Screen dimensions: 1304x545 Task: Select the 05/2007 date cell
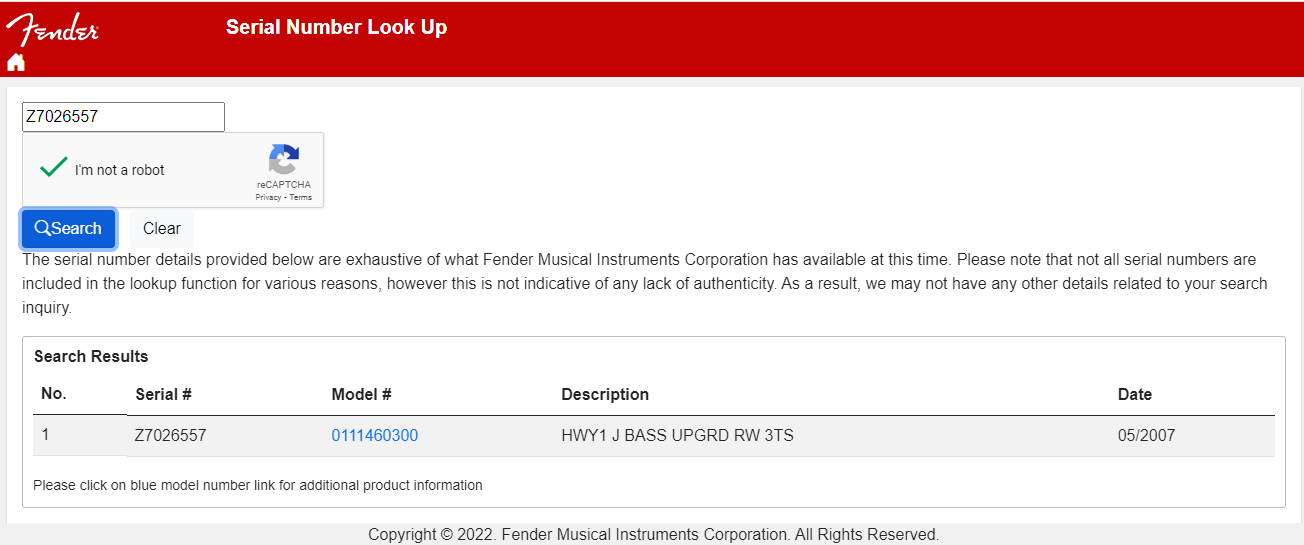tap(1147, 435)
